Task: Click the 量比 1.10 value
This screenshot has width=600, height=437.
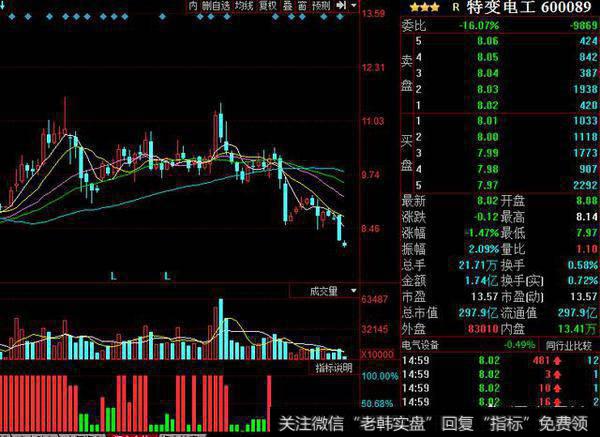Action: click(x=587, y=249)
